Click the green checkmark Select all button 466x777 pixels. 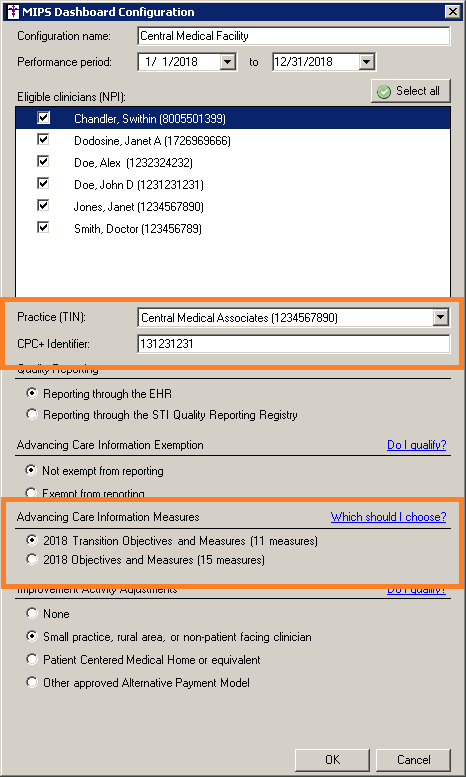[410, 91]
